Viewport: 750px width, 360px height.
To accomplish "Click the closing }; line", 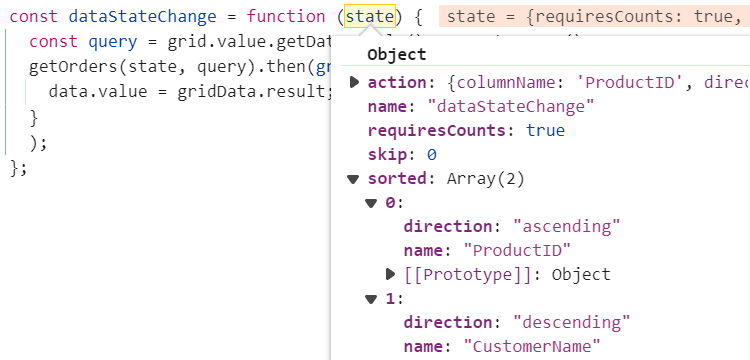I will pos(18,168).
